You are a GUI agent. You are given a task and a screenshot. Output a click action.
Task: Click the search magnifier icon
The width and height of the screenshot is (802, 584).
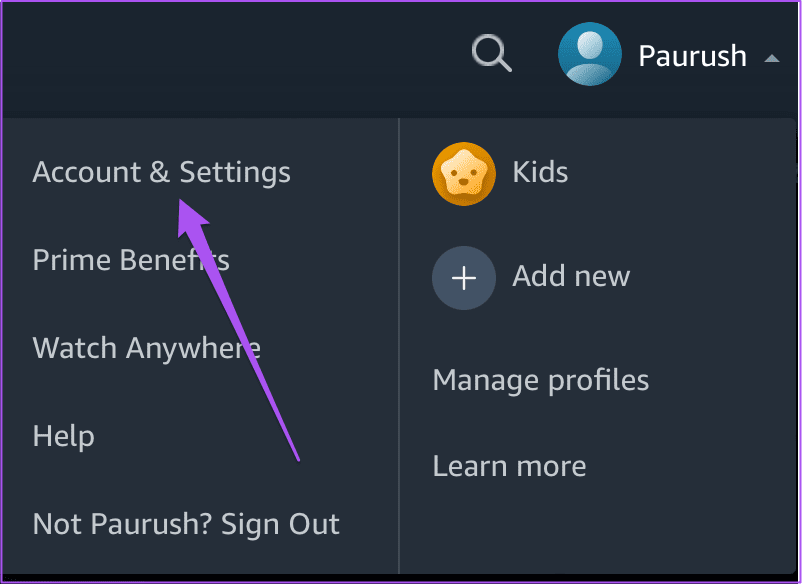click(x=491, y=54)
